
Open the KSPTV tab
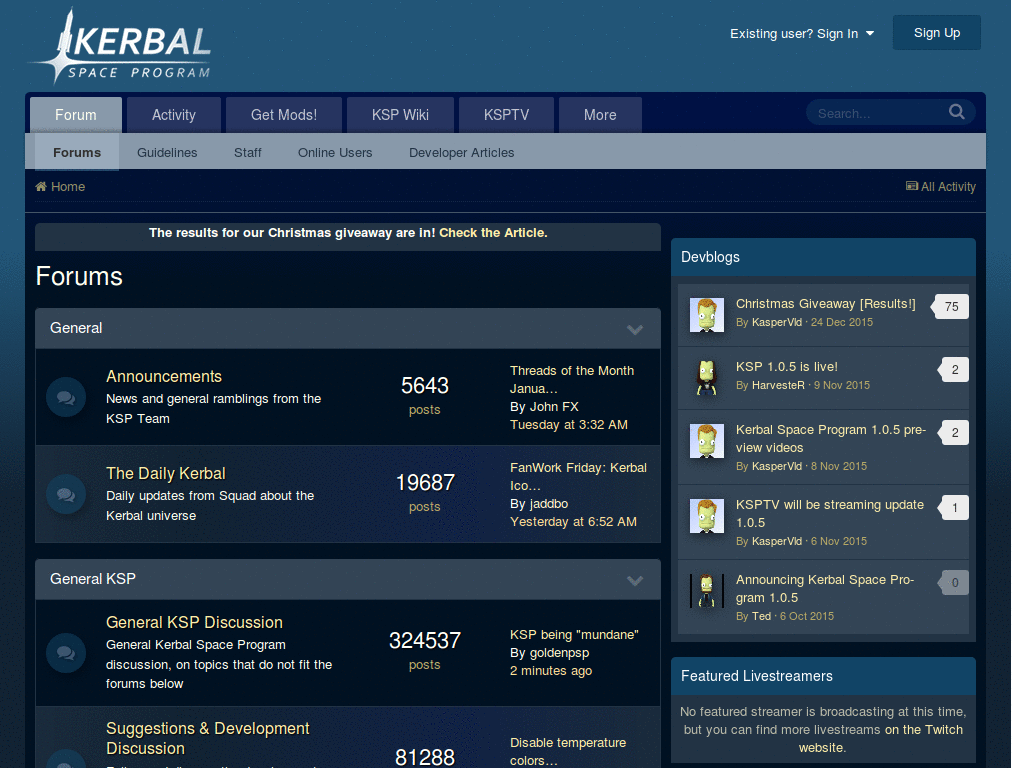[506, 115]
